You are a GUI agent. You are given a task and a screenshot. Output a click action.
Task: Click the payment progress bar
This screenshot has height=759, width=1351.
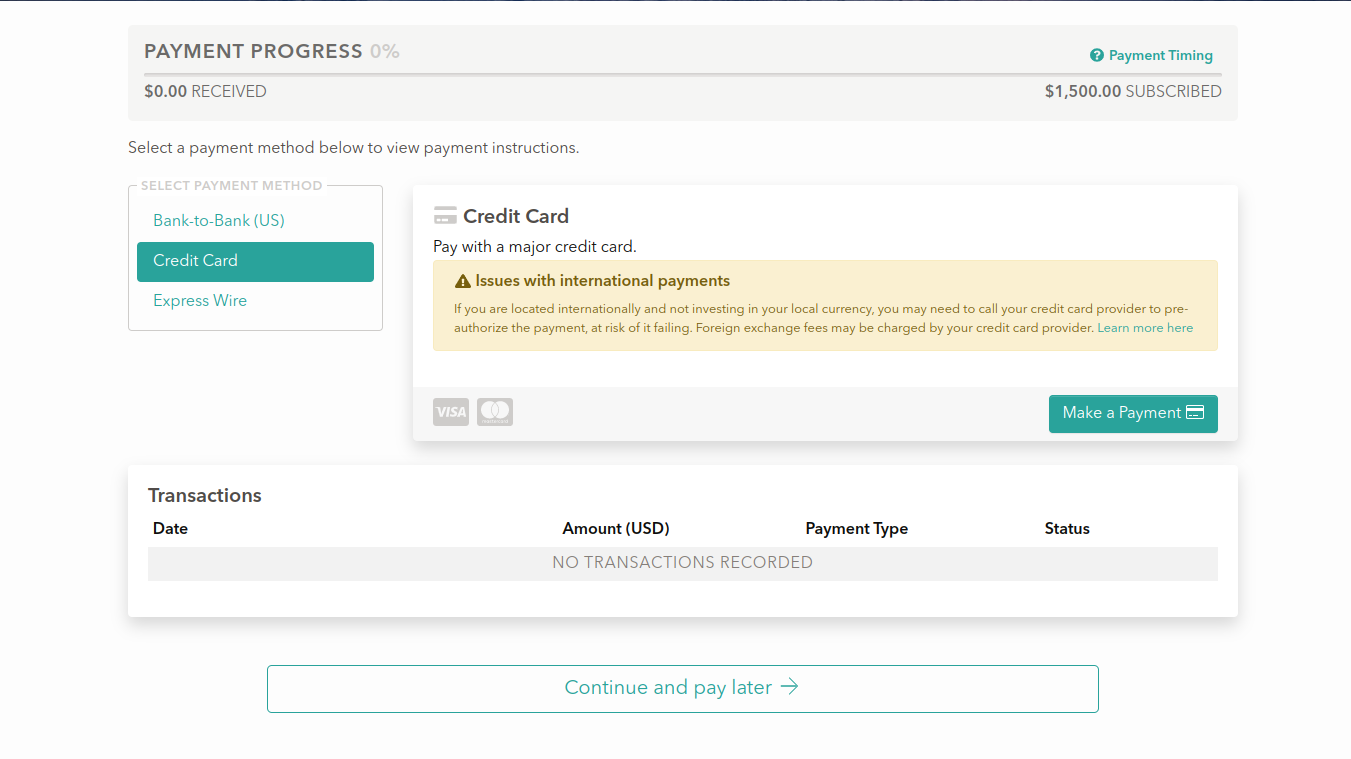[x=682, y=74]
